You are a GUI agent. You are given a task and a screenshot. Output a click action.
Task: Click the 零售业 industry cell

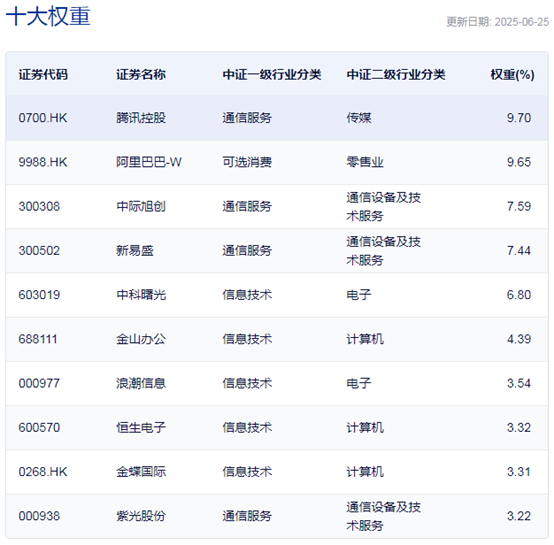pyautogui.click(x=365, y=162)
